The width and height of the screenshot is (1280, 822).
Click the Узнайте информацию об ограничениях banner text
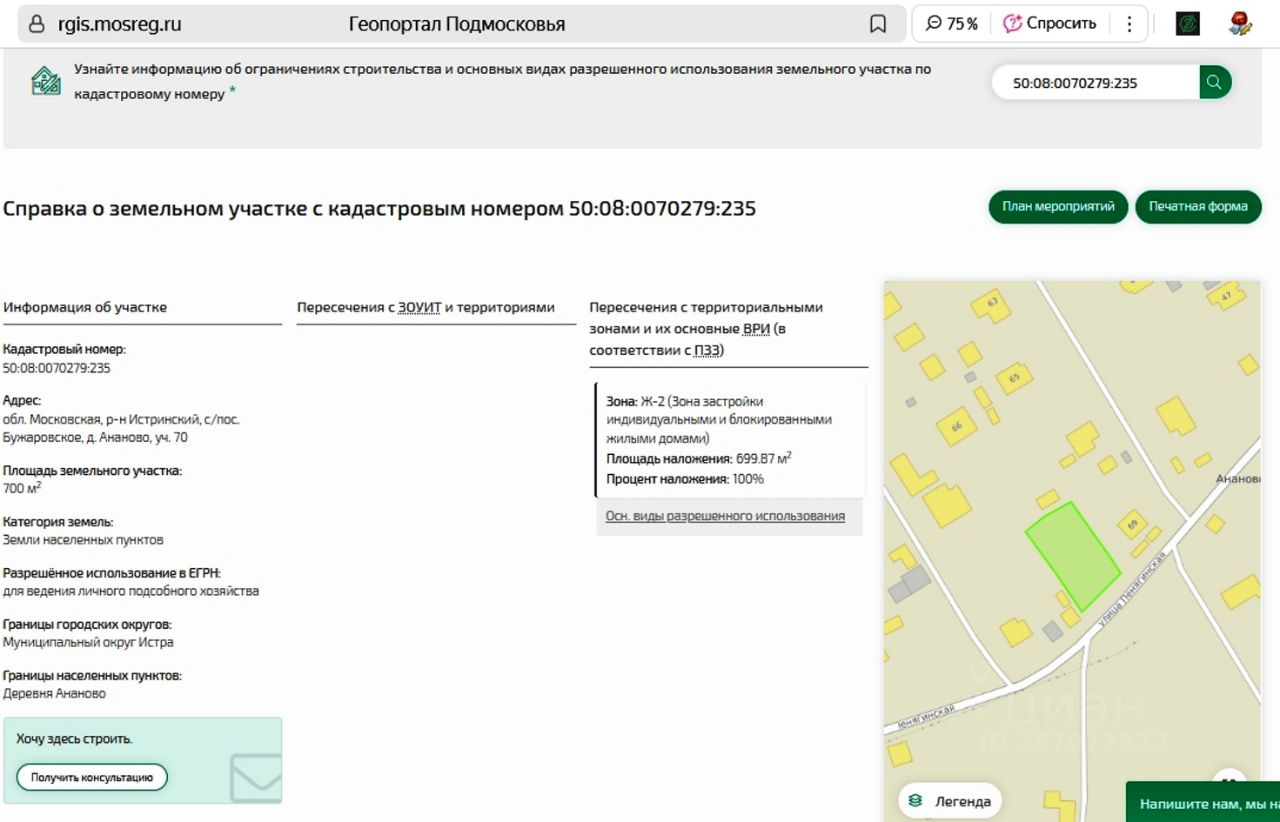click(503, 81)
